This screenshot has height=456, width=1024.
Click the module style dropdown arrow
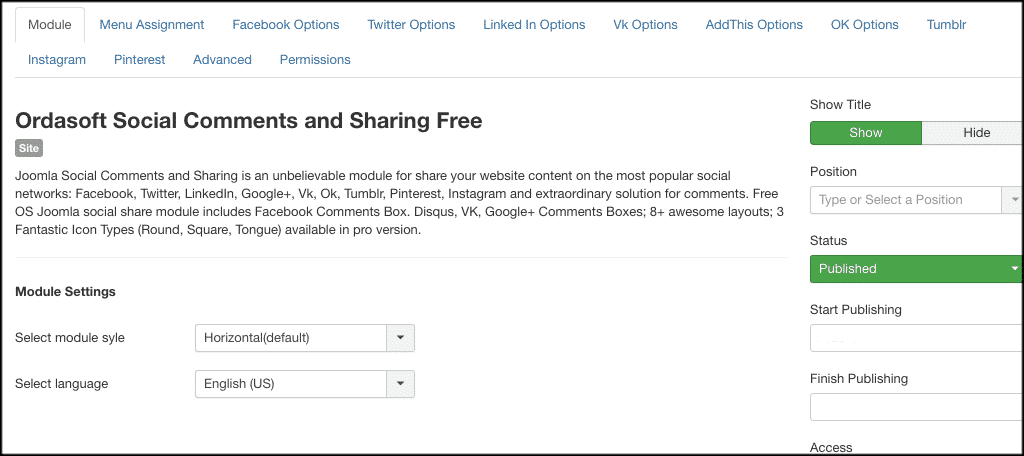401,338
